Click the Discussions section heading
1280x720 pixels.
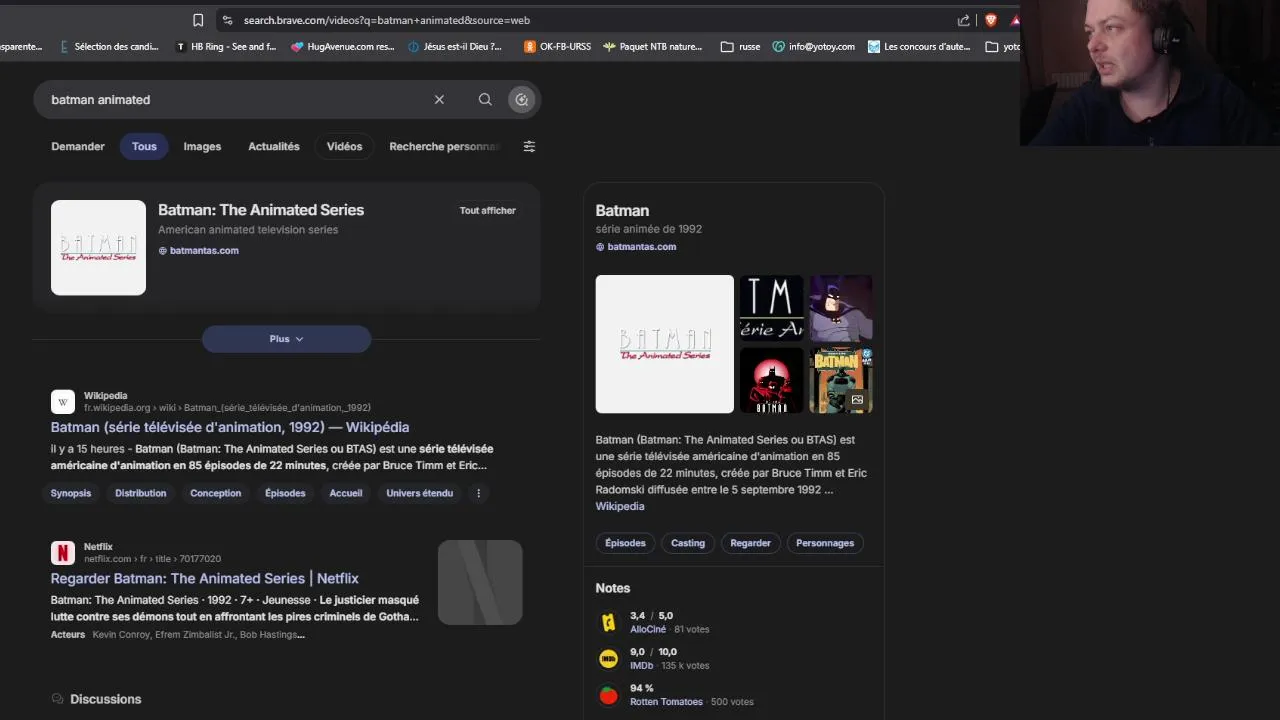coord(106,699)
